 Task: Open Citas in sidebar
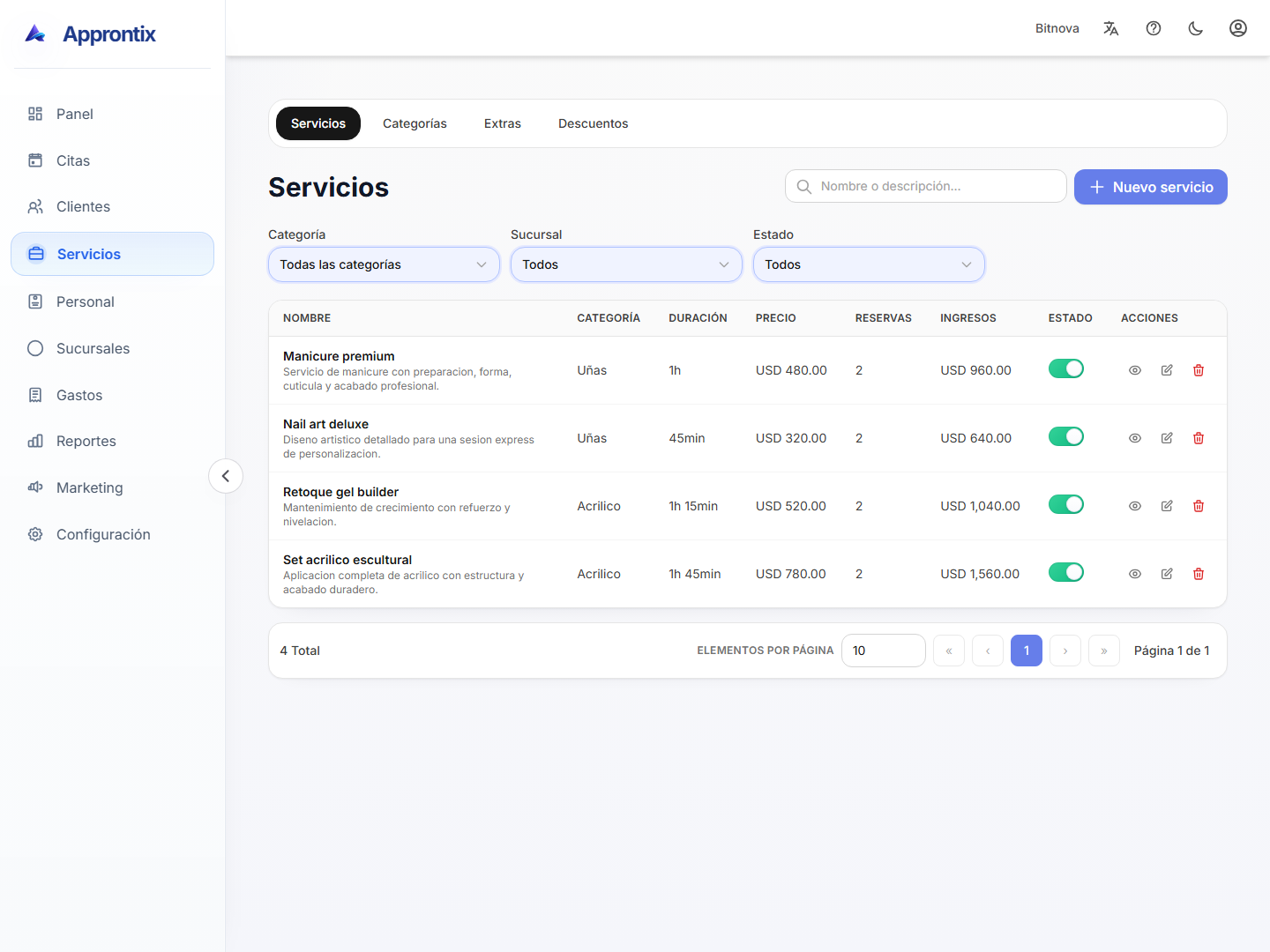click(112, 160)
